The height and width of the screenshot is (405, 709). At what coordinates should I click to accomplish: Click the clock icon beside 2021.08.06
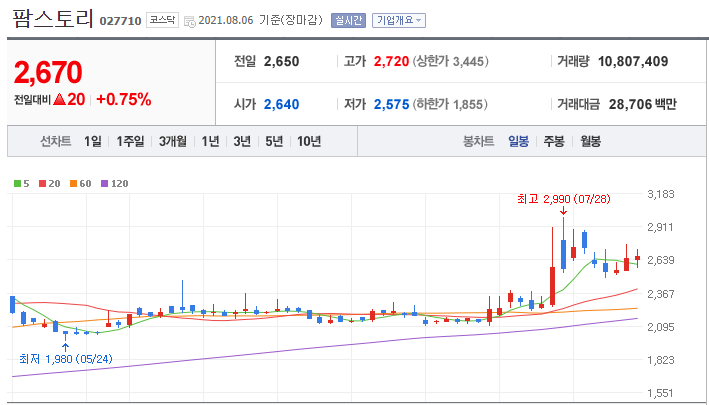coord(190,21)
